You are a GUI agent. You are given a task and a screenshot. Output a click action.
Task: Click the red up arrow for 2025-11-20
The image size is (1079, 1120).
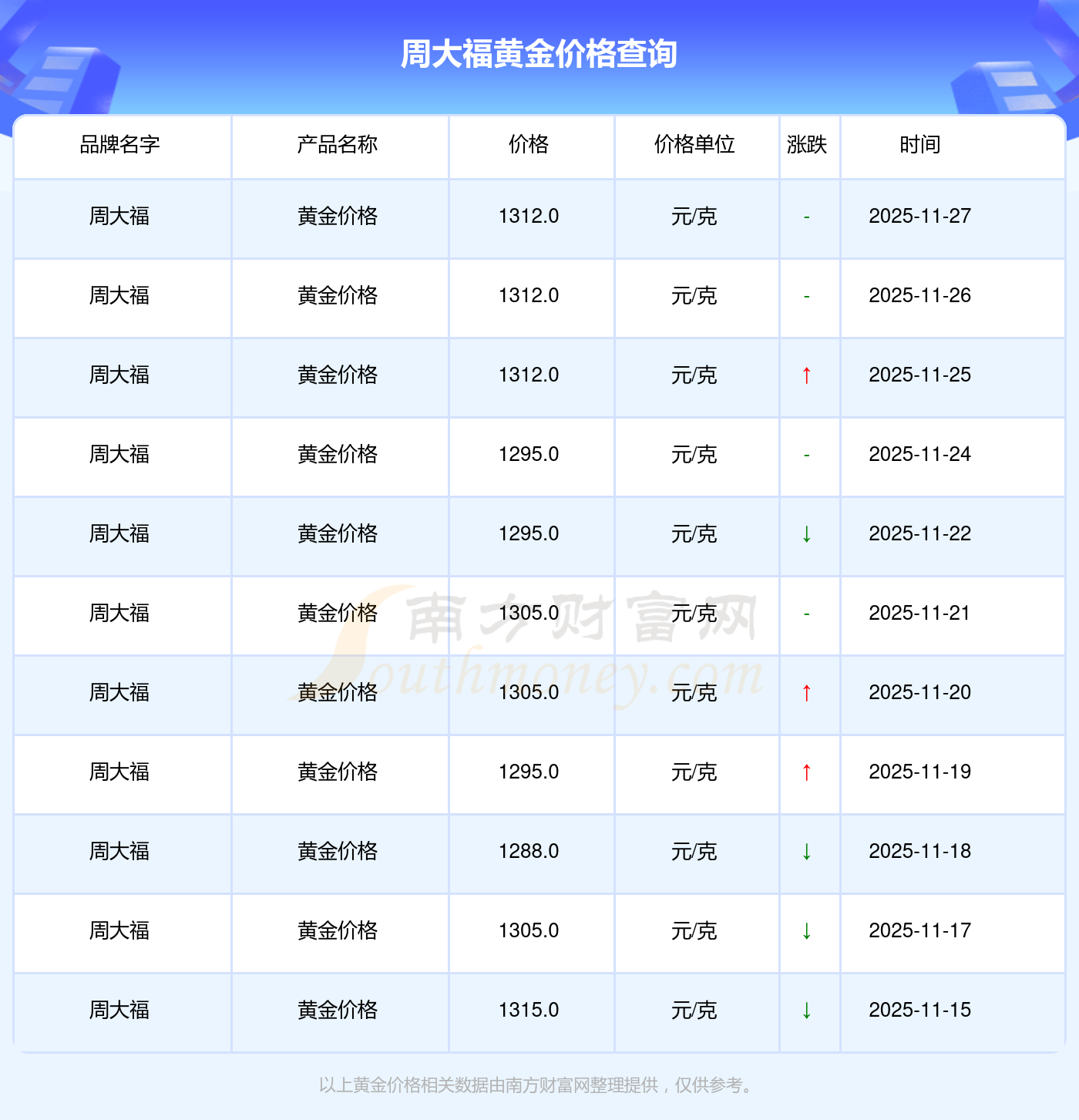806,693
